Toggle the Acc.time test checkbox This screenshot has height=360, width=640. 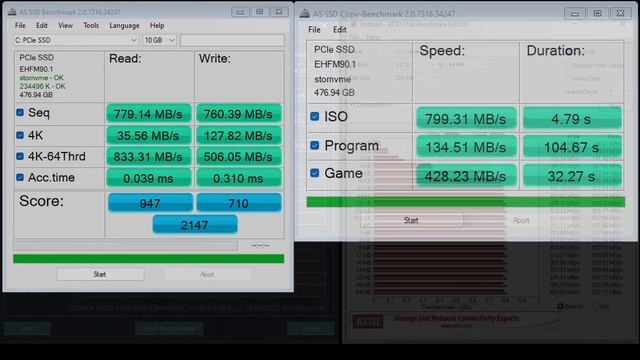point(20,177)
